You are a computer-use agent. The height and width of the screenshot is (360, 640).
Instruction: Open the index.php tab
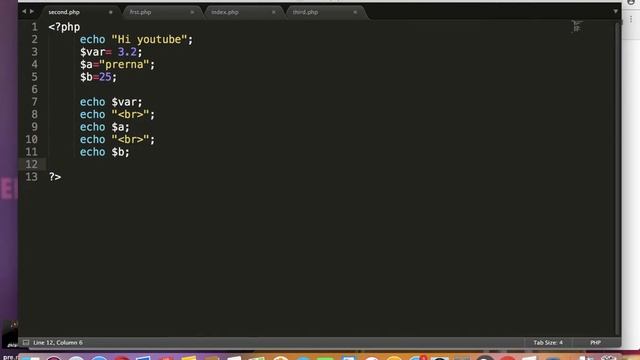coord(225,12)
